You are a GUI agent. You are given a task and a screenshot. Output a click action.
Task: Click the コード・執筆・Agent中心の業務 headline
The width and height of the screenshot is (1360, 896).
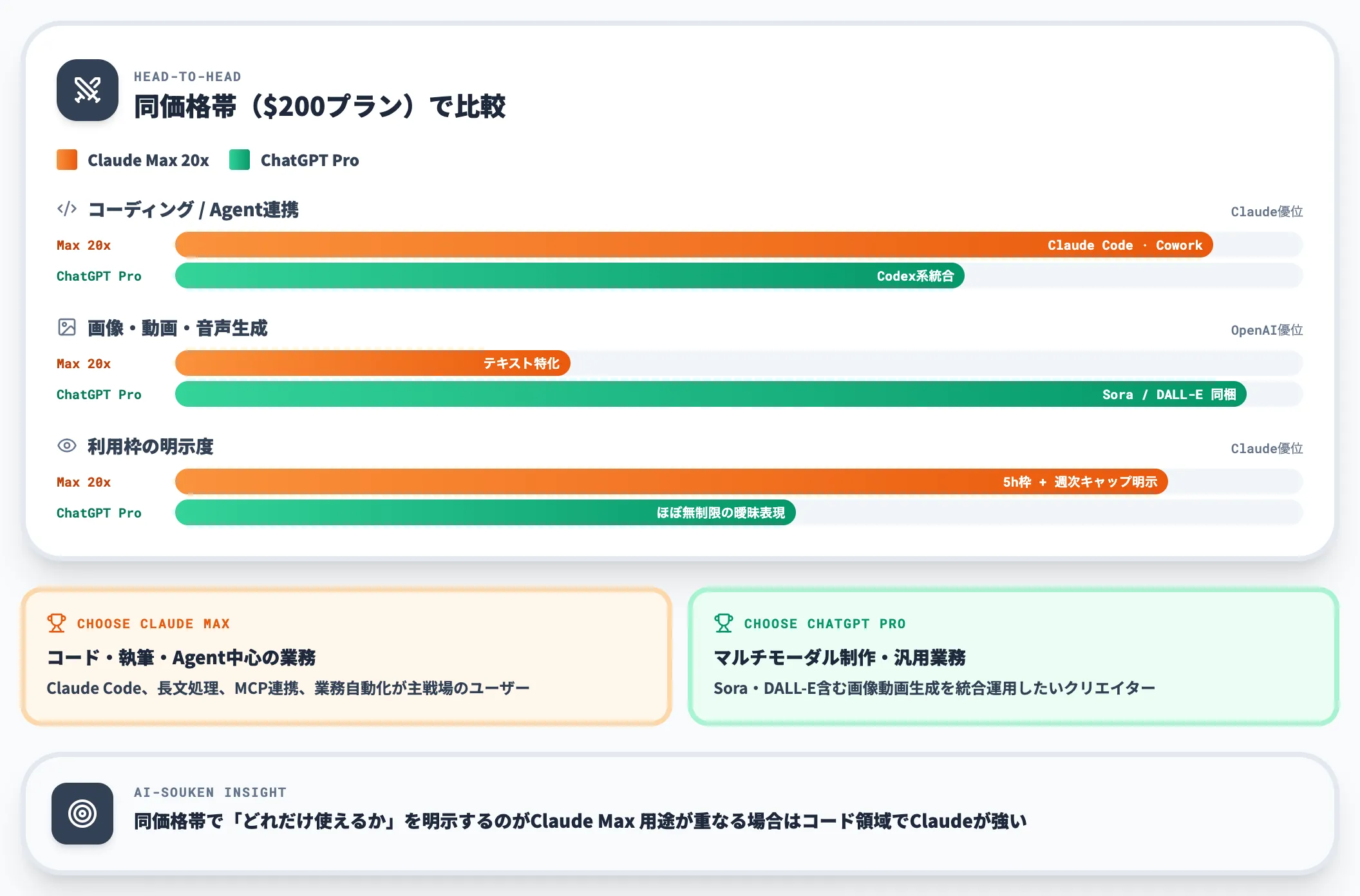tap(182, 657)
